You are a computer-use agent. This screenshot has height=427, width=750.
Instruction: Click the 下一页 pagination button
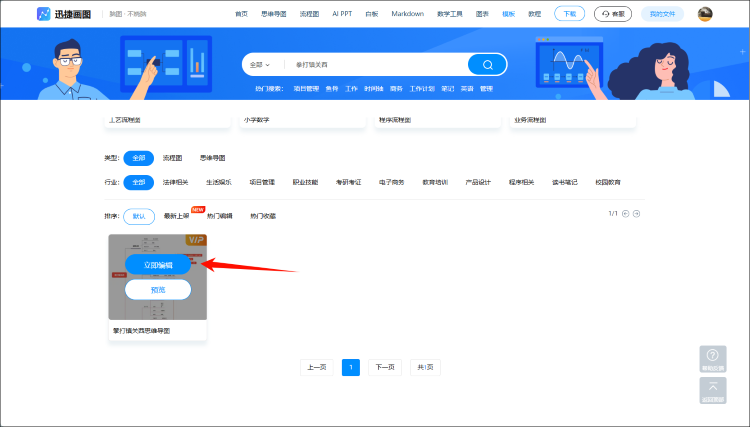click(385, 368)
